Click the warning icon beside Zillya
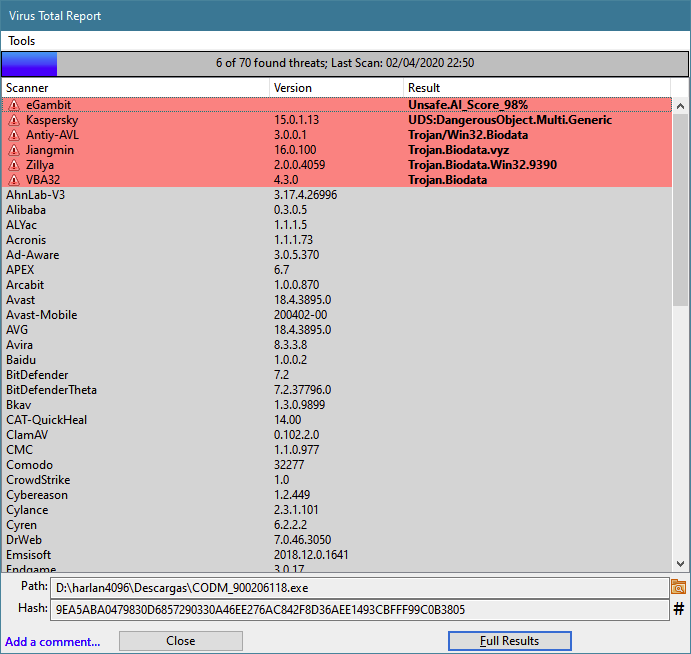 click(x=14, y=165)
